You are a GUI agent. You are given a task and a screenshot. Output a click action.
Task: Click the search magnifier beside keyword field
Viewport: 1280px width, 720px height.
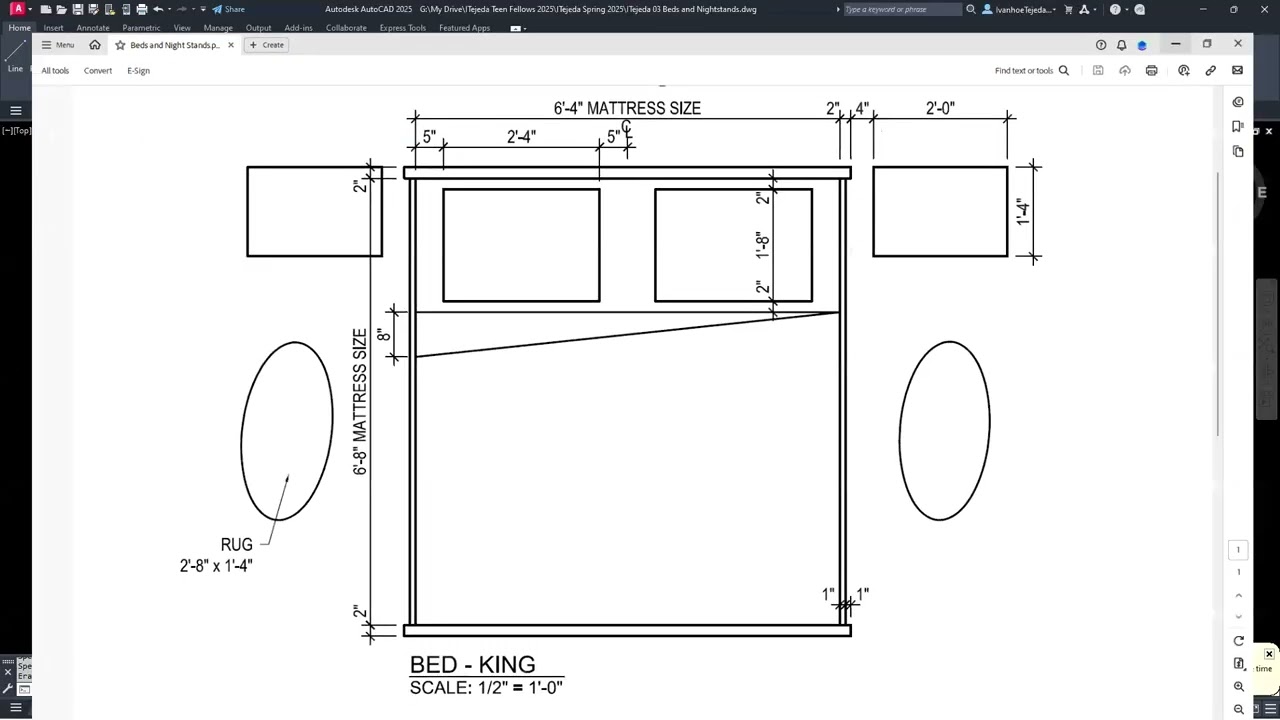[970, 9]
